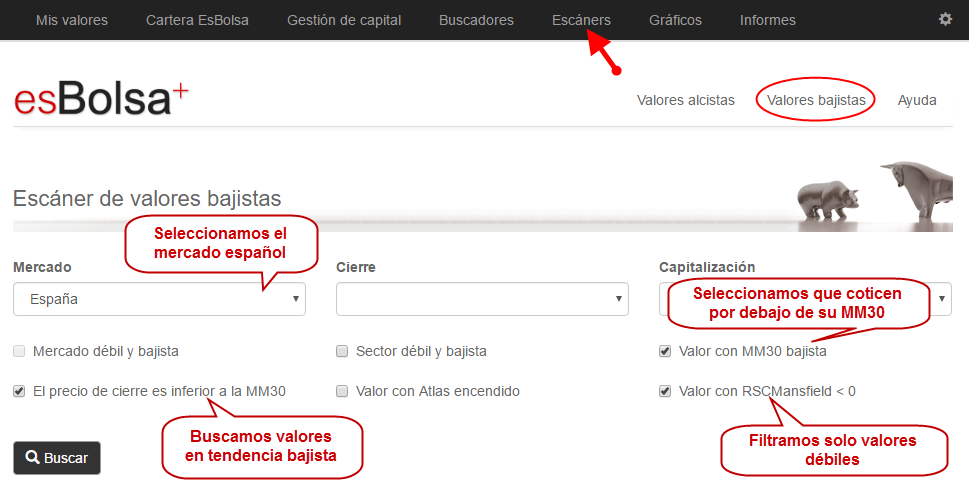Screen dimensions: 969x481
Task: Go to Gestión de capital
Action: (x=344, y=20)
